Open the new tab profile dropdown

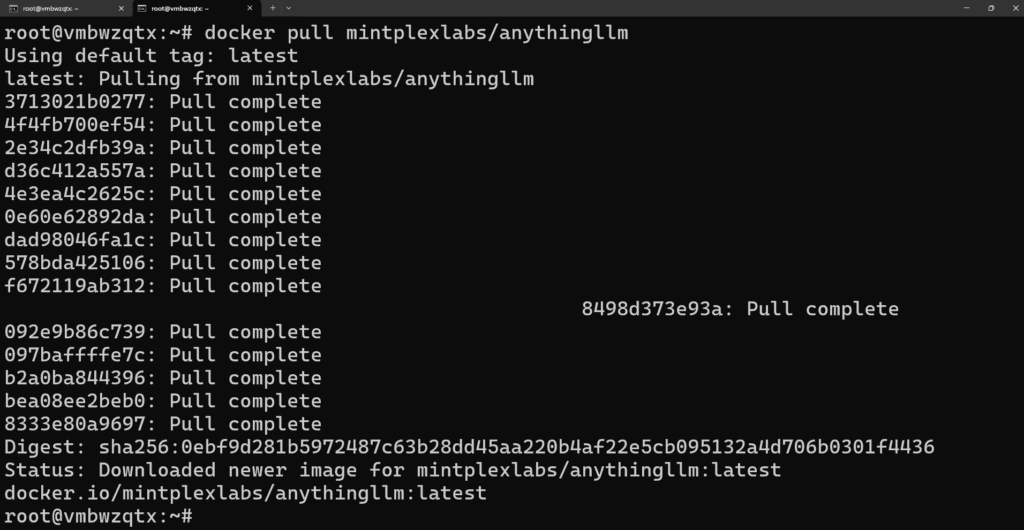(x=289, y=8)
